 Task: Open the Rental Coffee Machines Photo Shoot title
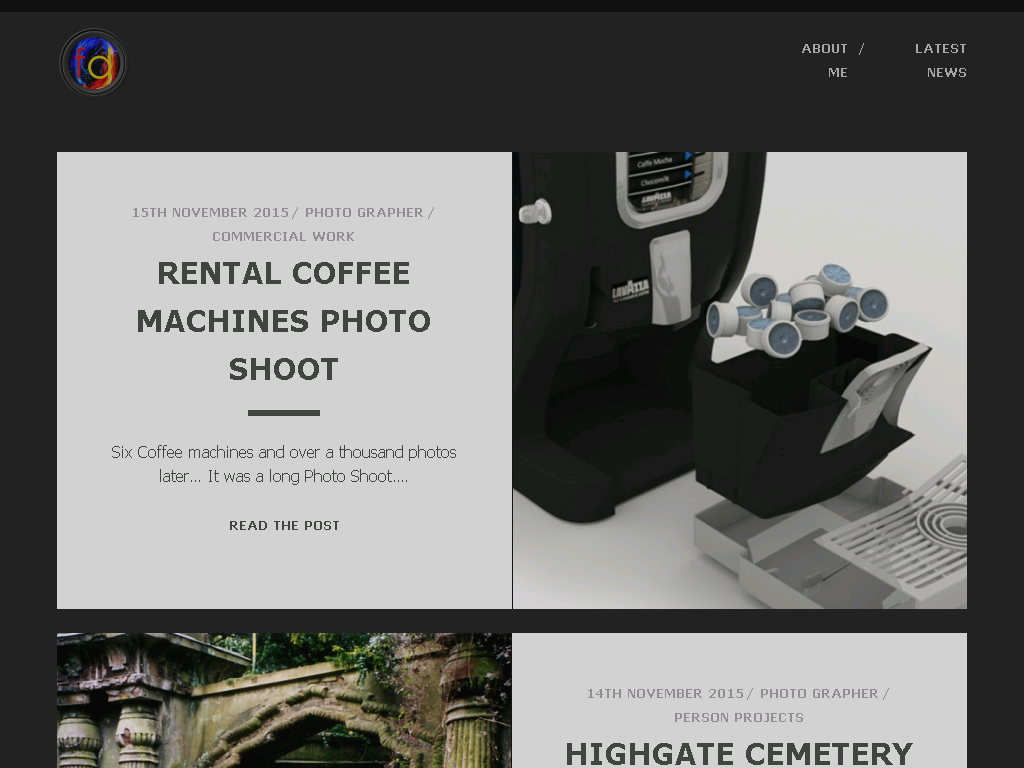coord(283,321)
